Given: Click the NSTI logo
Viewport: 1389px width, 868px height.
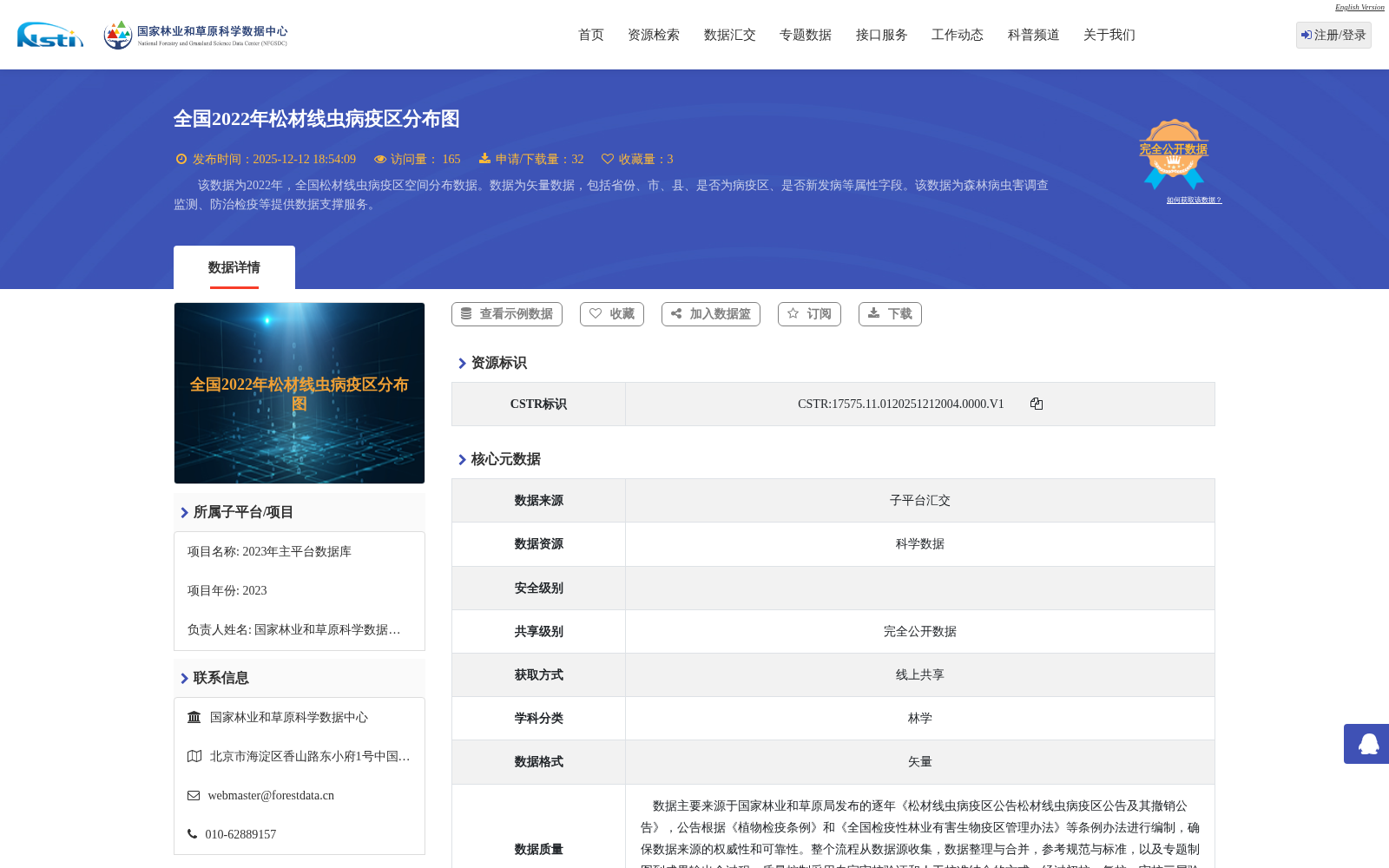Looking at the screenshot, I should [50, 35].
